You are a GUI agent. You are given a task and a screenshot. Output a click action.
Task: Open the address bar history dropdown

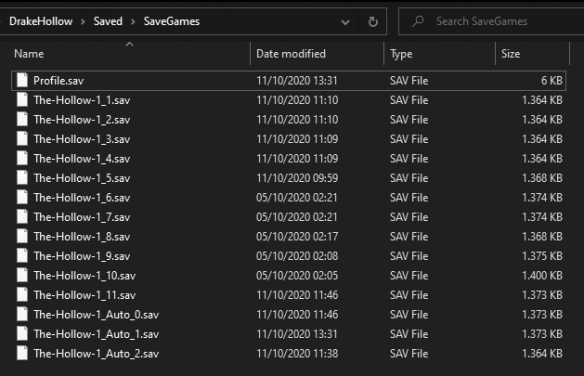point(345,22)
